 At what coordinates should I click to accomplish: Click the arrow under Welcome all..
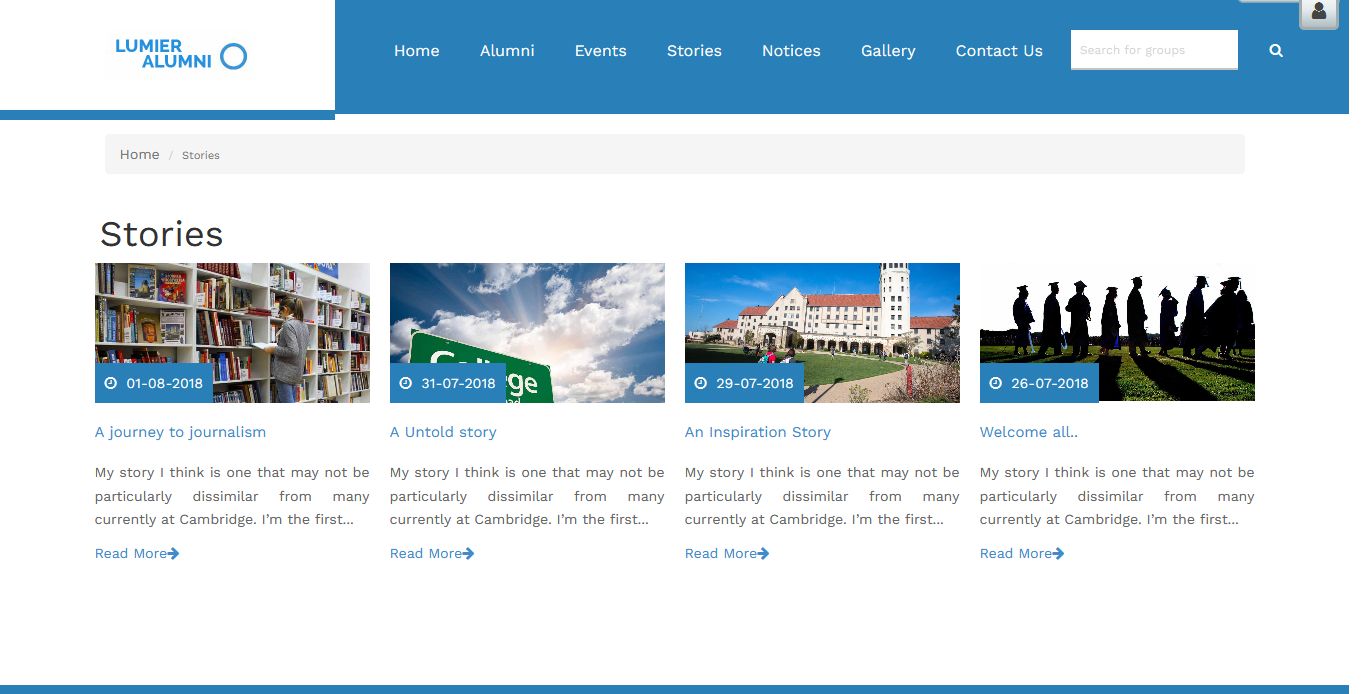tap(1058, 553)
